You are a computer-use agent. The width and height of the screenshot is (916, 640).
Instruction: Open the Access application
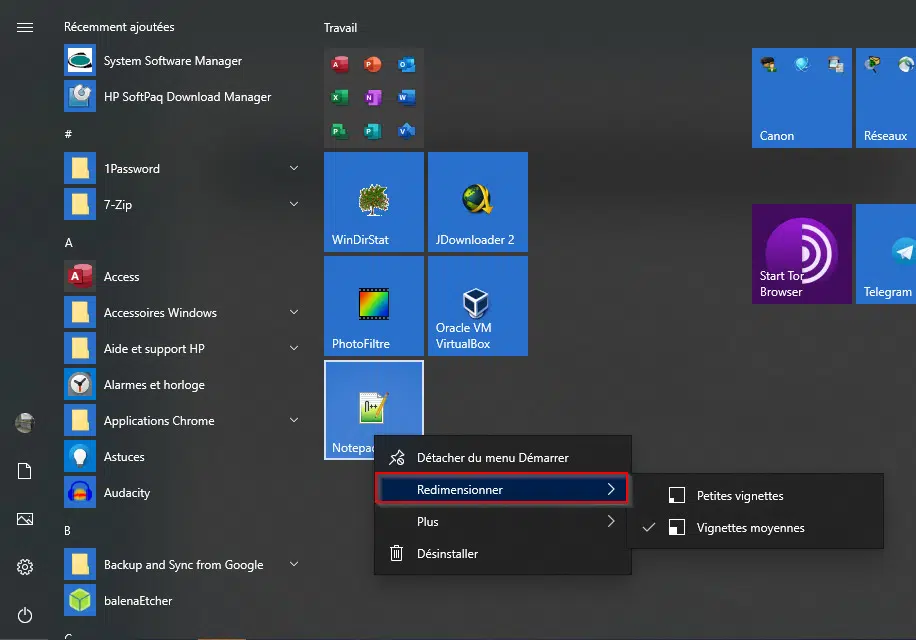point(181,277)
